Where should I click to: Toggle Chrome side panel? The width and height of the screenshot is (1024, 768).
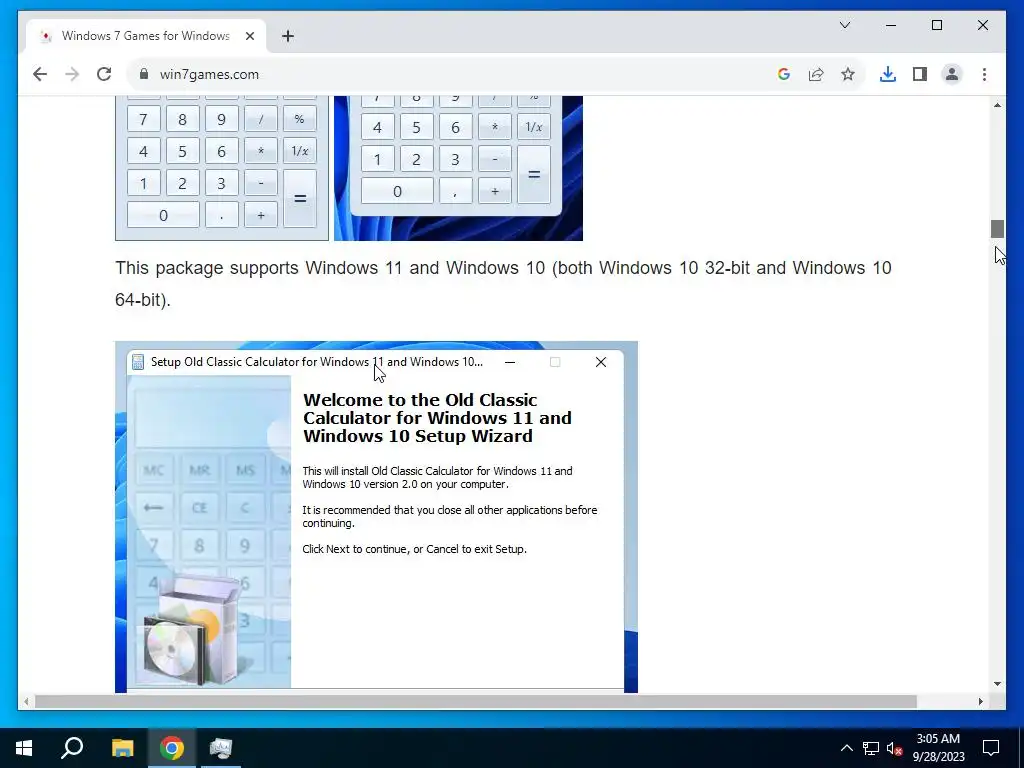[920, 74]
